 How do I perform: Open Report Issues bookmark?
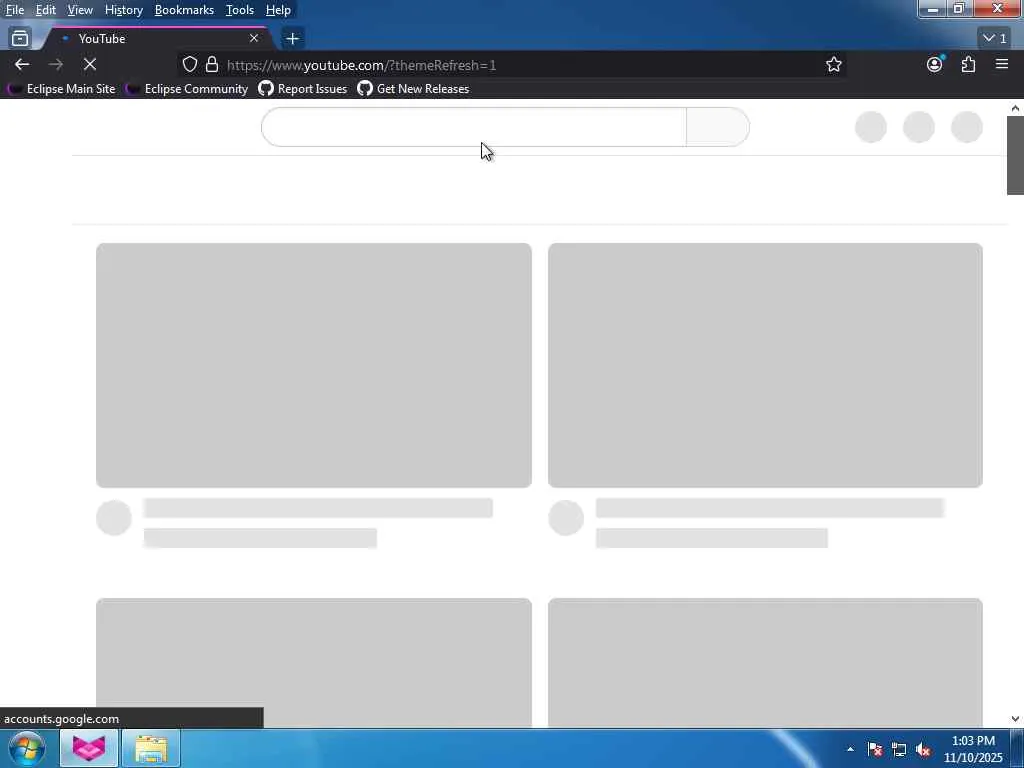coord(302,89)
